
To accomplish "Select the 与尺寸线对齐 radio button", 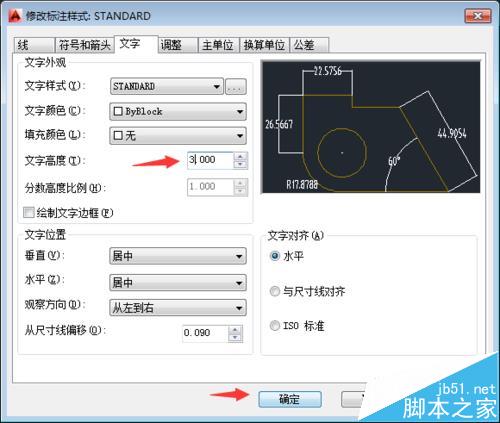I will [275, 291].
